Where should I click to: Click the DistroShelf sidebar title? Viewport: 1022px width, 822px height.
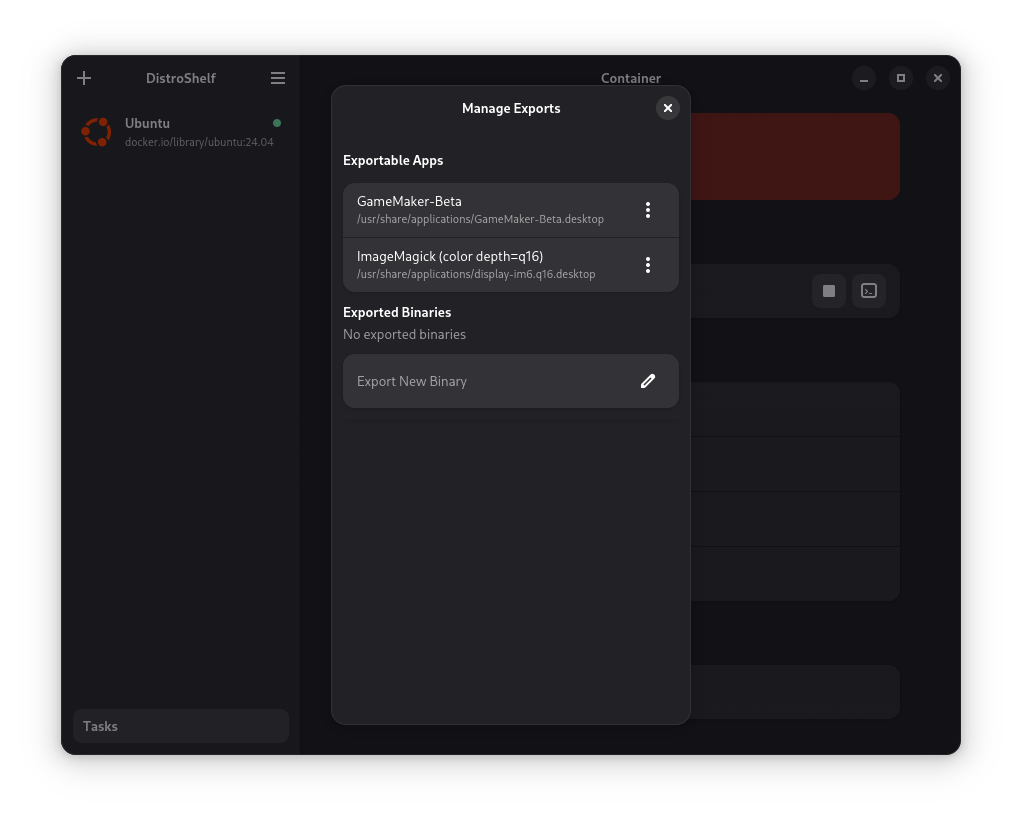point(181,78)
